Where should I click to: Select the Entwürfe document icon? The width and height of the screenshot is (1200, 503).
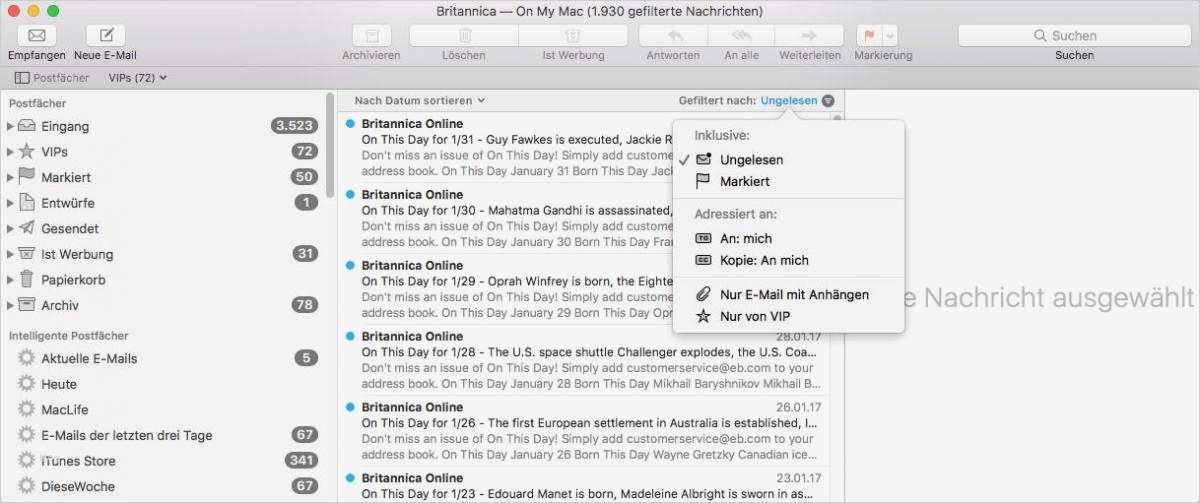(x=26, y=203)
